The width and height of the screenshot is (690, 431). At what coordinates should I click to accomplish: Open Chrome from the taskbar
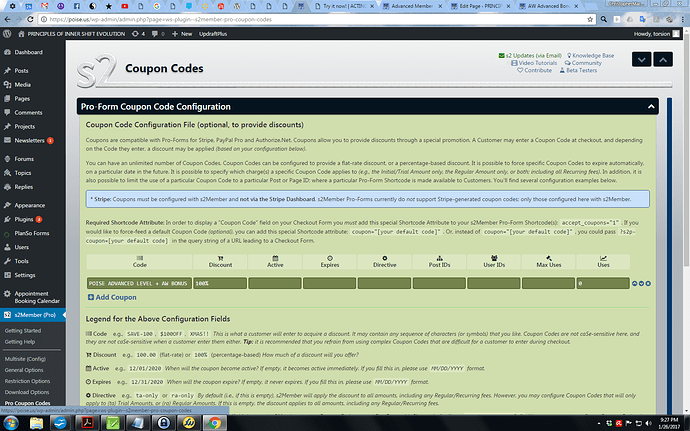(x=215, y=424)
